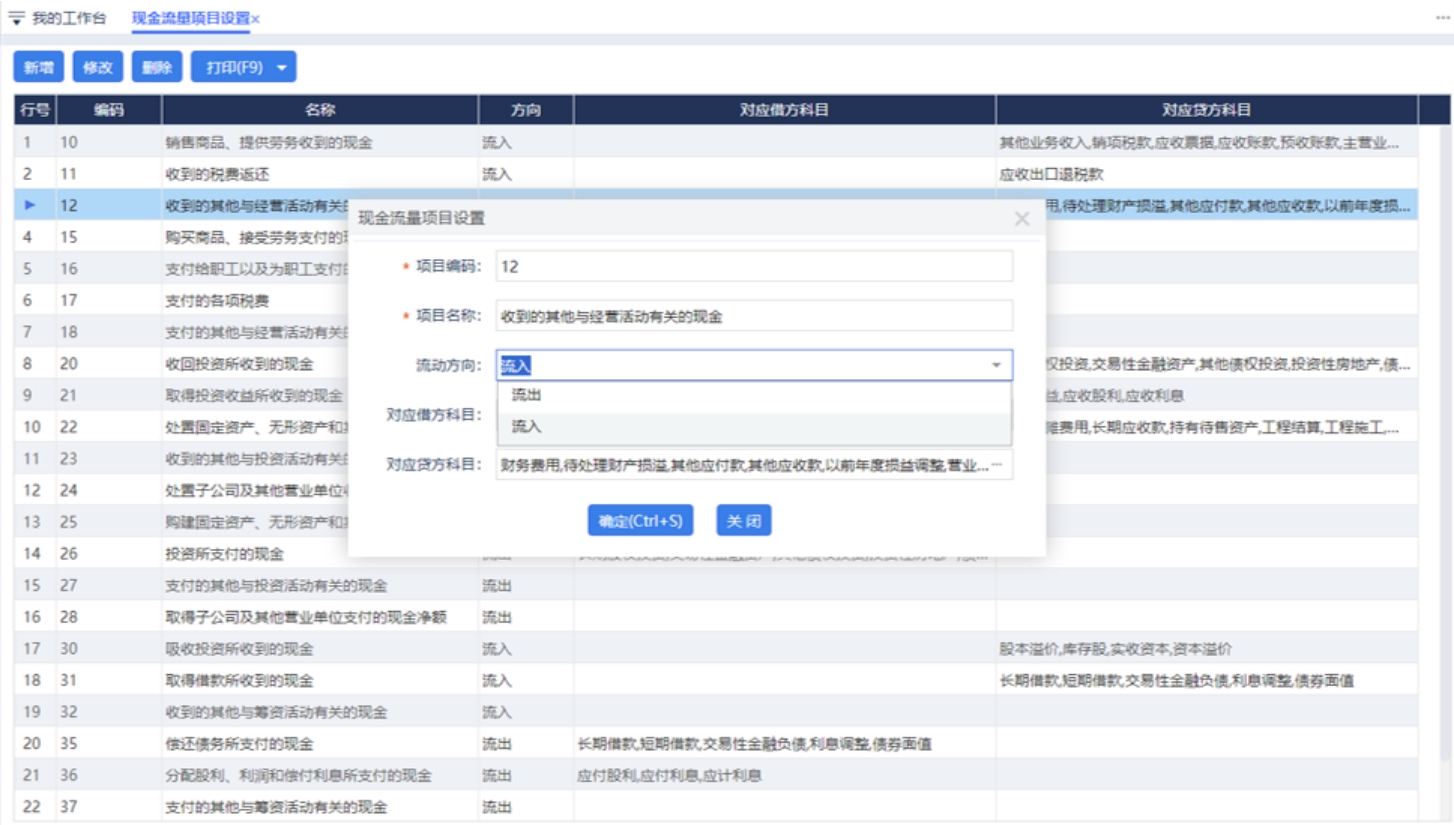Click the 名称 column header
The width and height of the screenshot is (1454, 825).
tap(320, 110)
